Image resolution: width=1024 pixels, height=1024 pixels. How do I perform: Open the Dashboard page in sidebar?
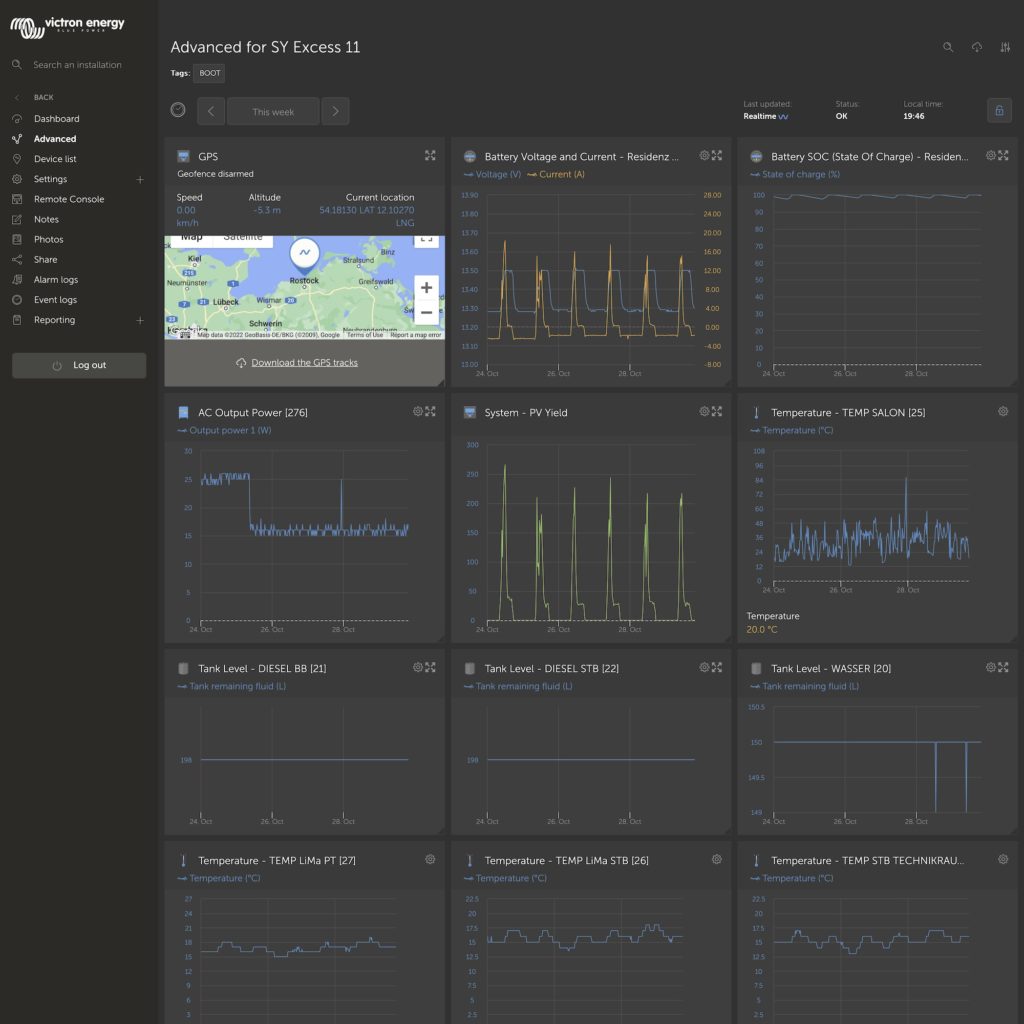point(57,119)
